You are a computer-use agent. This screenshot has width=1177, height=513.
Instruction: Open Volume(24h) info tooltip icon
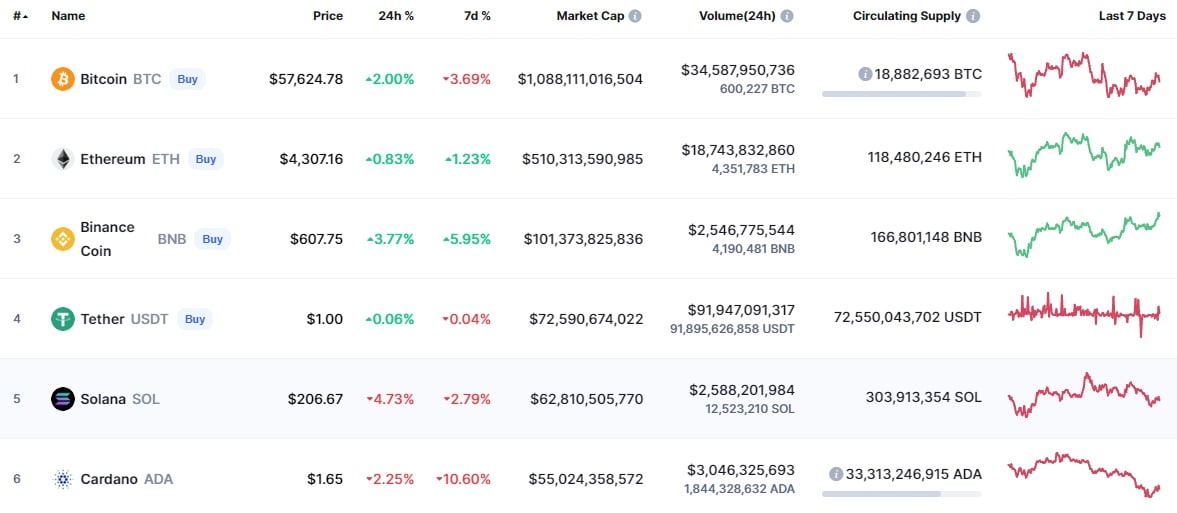click(787, 16)
